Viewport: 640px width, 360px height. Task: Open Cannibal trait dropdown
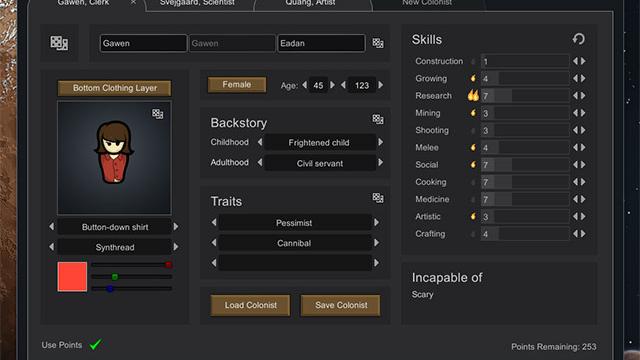tap(294, 243)
